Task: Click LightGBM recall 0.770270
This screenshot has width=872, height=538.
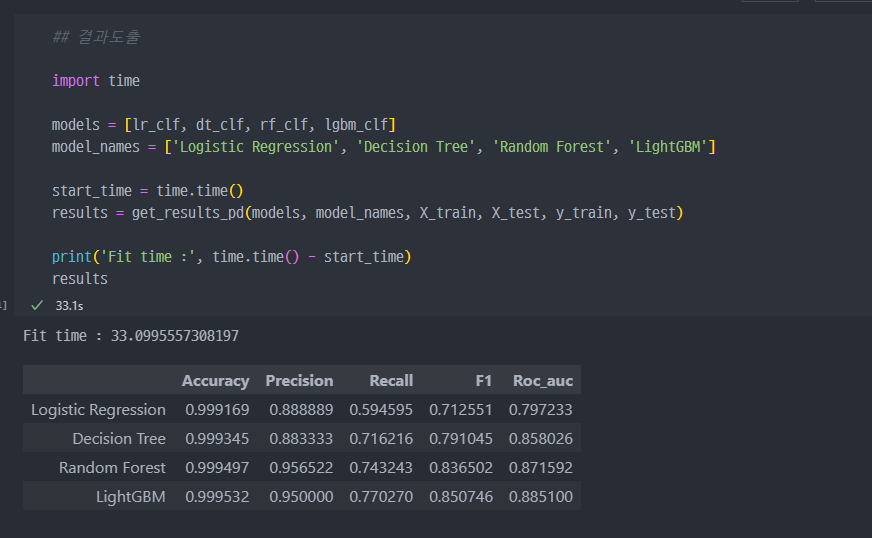Action: (381, 497)
